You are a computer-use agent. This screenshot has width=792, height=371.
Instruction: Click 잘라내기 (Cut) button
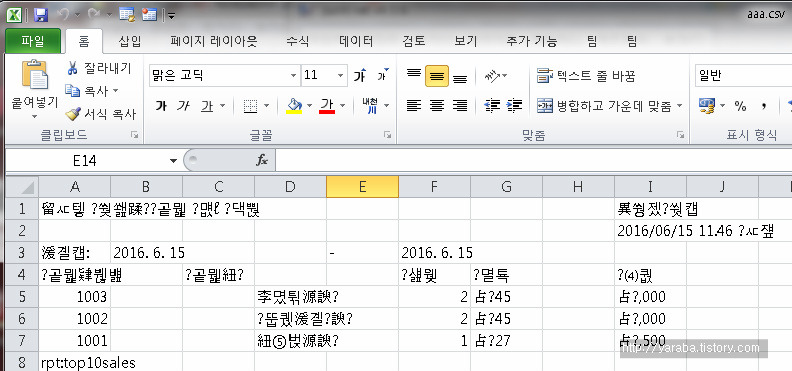coord(99,68)
